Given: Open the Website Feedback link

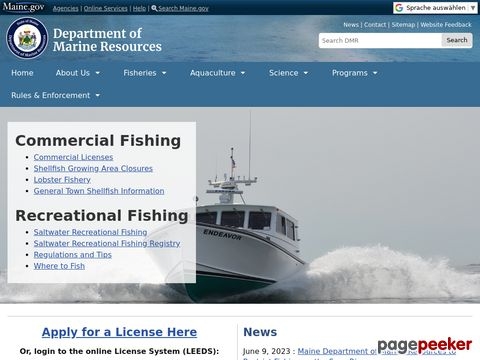Looking at the screenshot, I should pos(446,25).
